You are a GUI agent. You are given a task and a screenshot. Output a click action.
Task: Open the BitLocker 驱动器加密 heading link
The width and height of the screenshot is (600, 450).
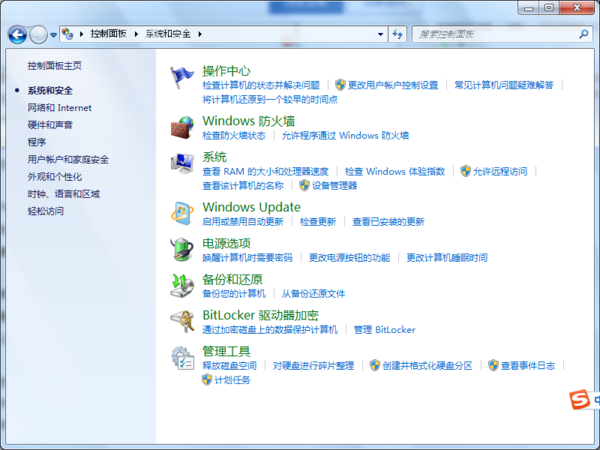click(x=260, y=315)
